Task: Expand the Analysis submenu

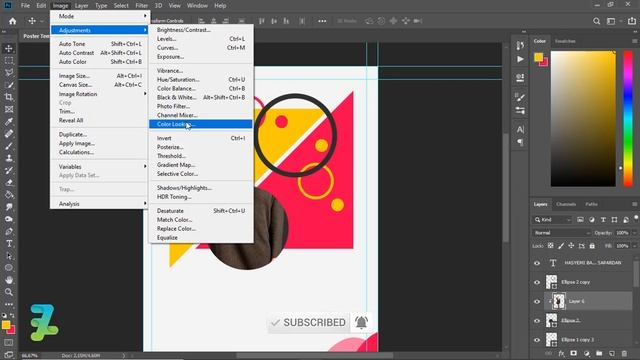Action: (x=100, y=204)
